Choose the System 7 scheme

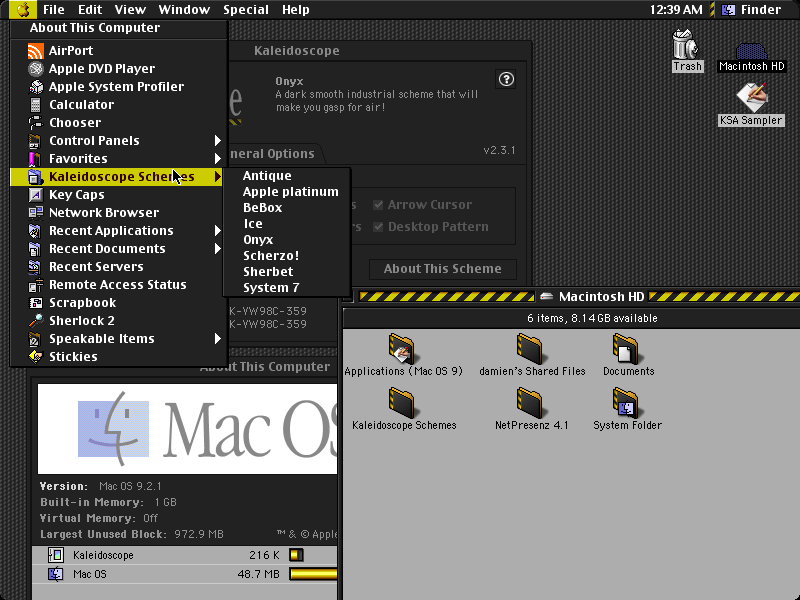click(x=287, y=287)
